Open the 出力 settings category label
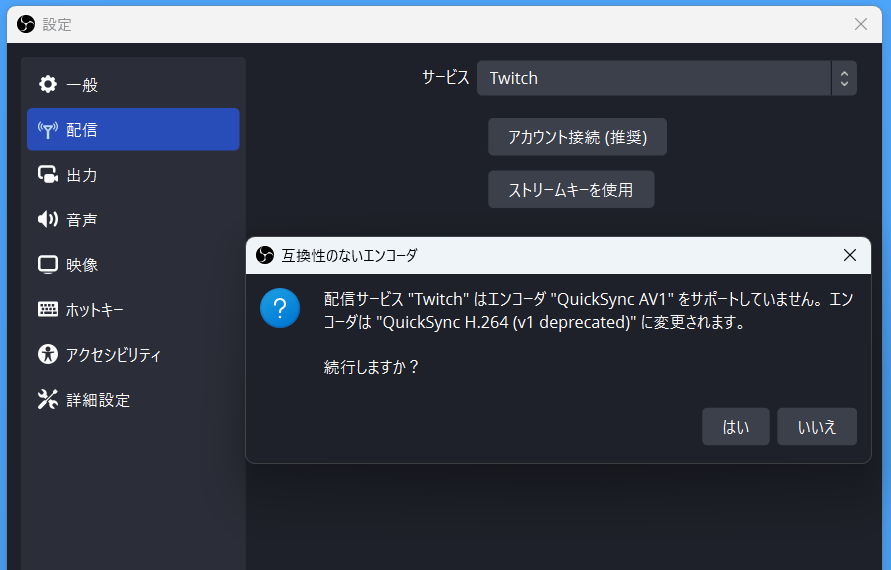This screenshot has height=570, width=891. click(82, 175)
